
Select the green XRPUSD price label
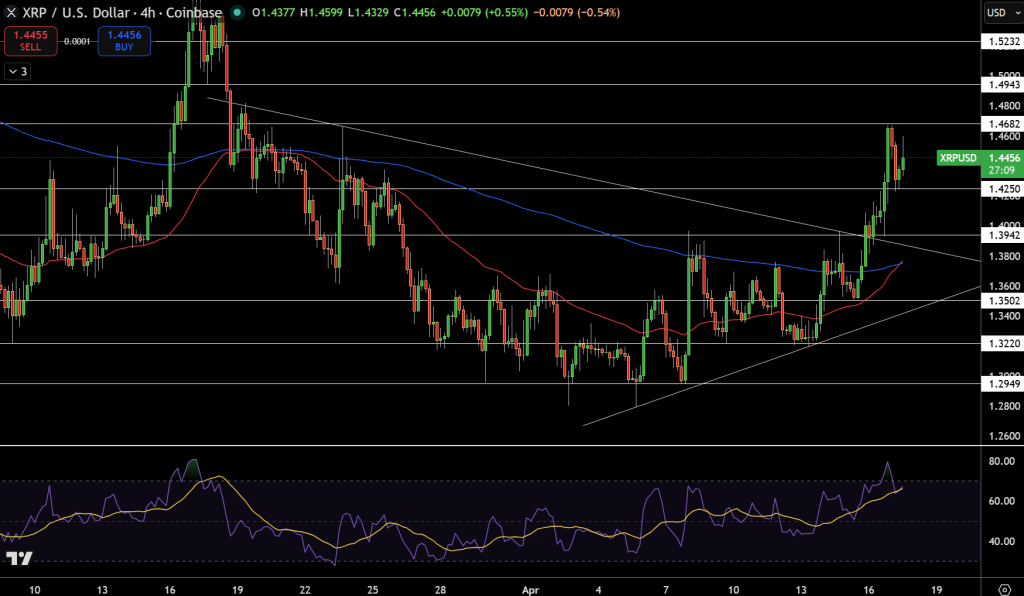pyautogui.click(x=959, y=157)
